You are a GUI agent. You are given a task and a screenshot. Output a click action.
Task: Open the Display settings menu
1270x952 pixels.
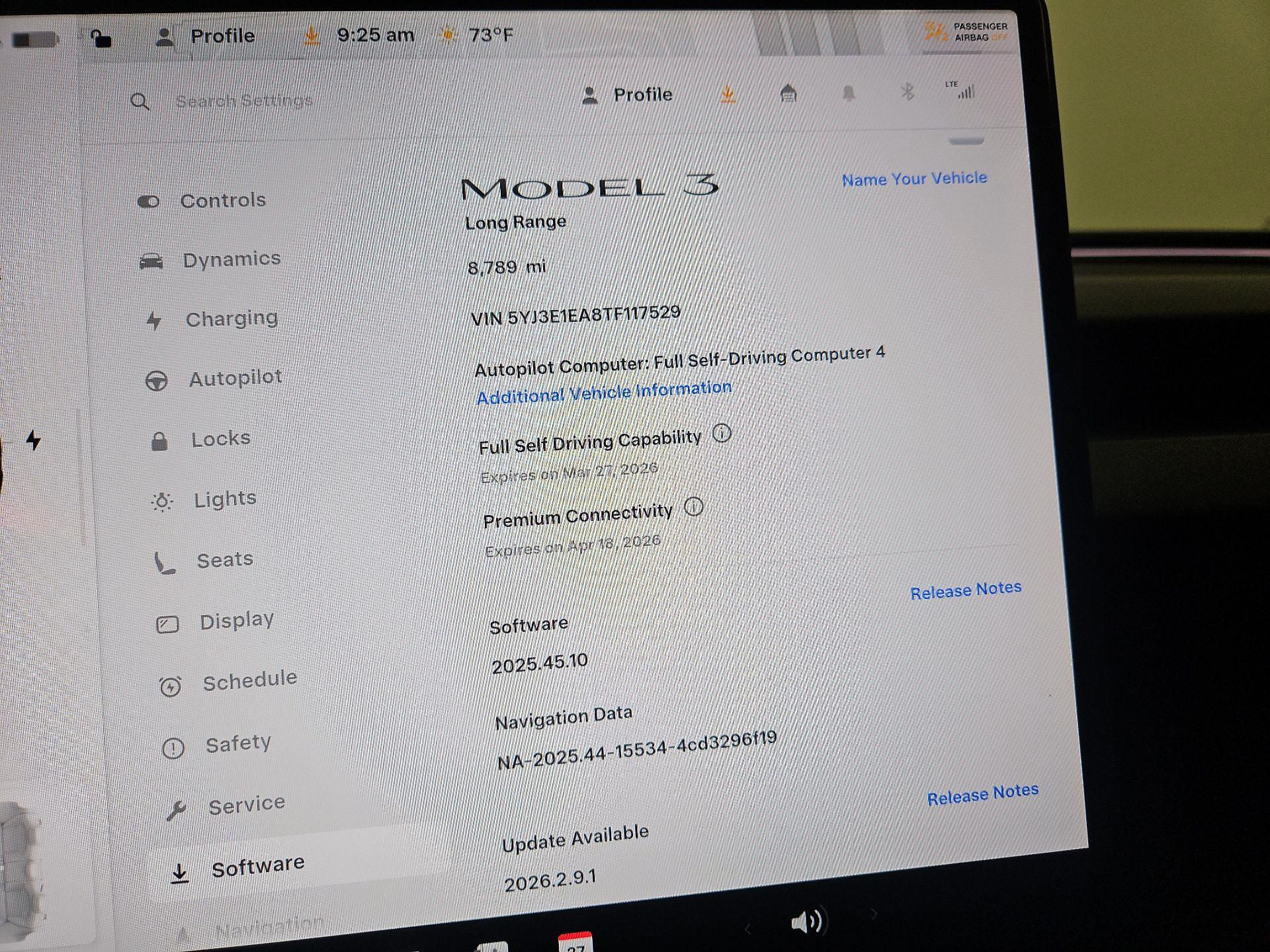215,621
